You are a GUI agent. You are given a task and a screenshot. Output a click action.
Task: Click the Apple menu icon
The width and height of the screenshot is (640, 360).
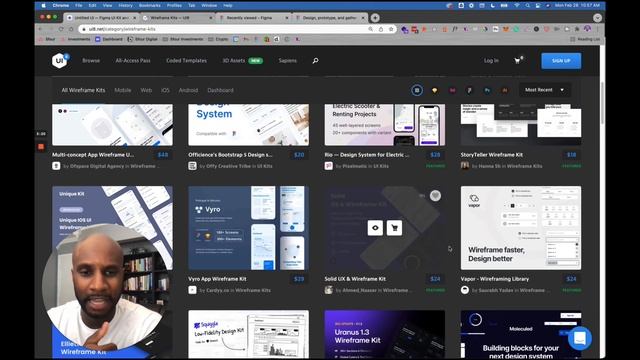click(43, 5)
